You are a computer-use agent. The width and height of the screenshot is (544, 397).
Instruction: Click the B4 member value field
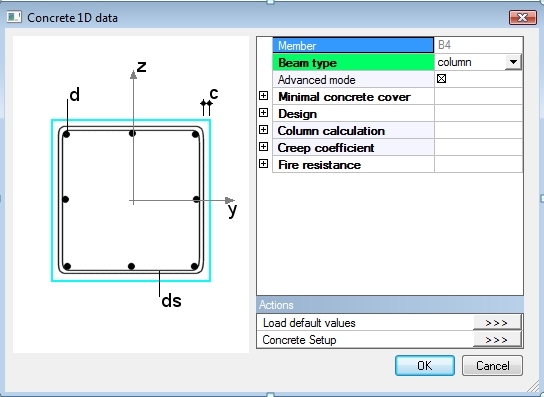click(478, 45)
